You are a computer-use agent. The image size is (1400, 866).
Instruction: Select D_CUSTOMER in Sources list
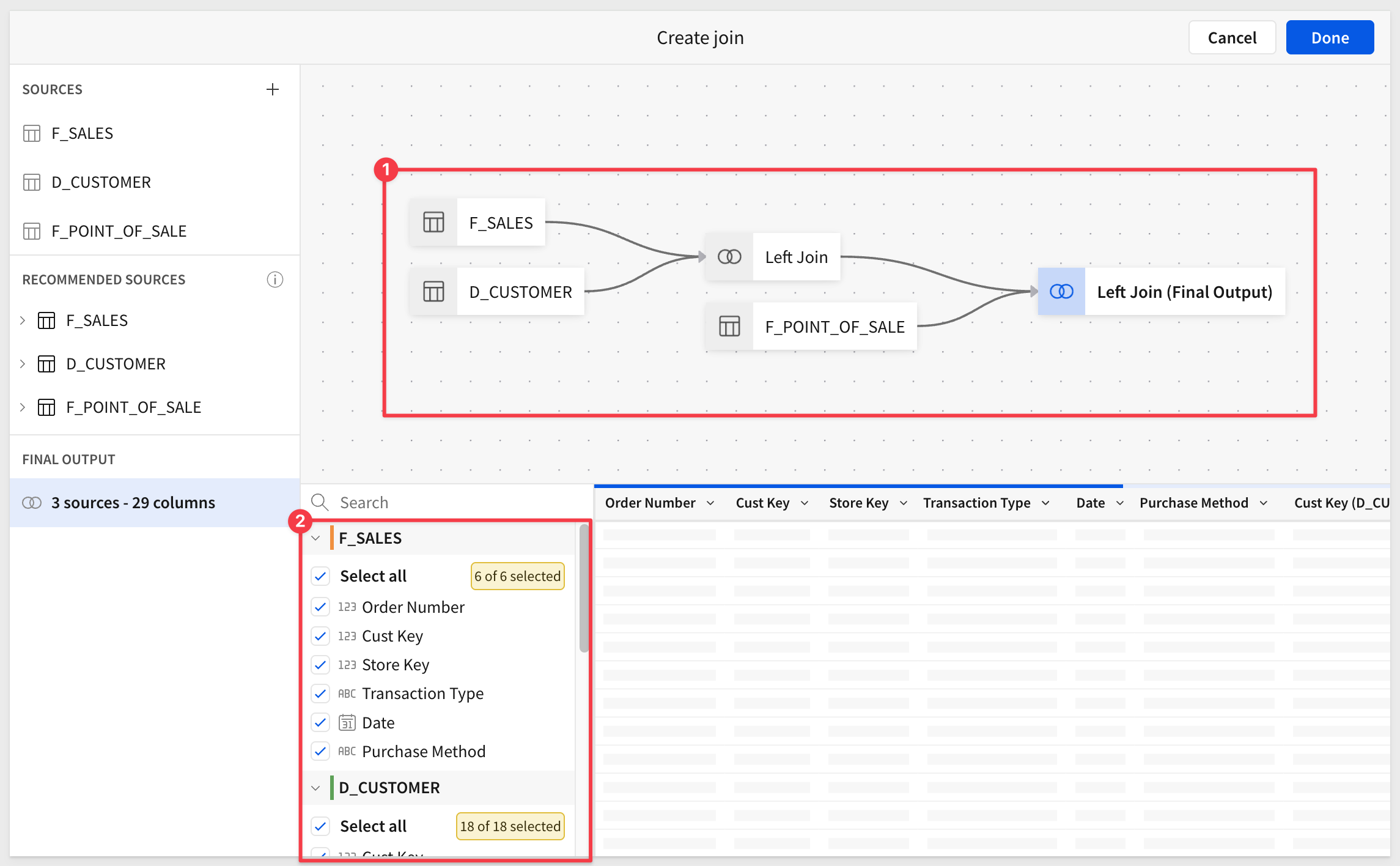point(101,182)
